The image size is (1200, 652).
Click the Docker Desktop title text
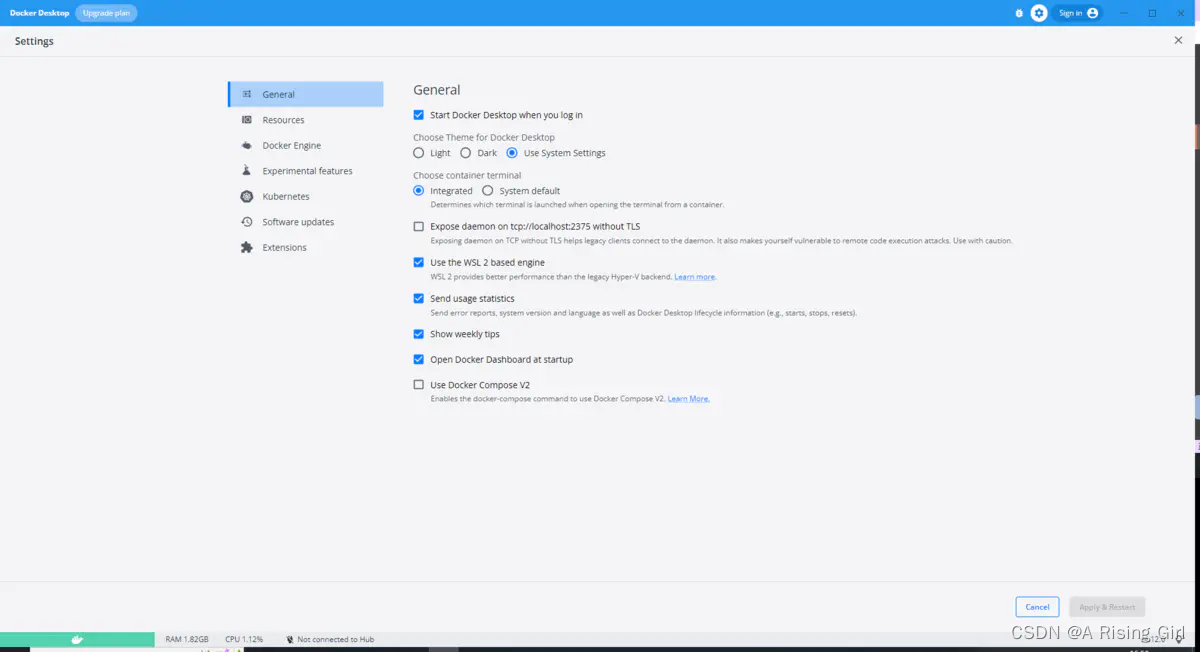point(39,13)
